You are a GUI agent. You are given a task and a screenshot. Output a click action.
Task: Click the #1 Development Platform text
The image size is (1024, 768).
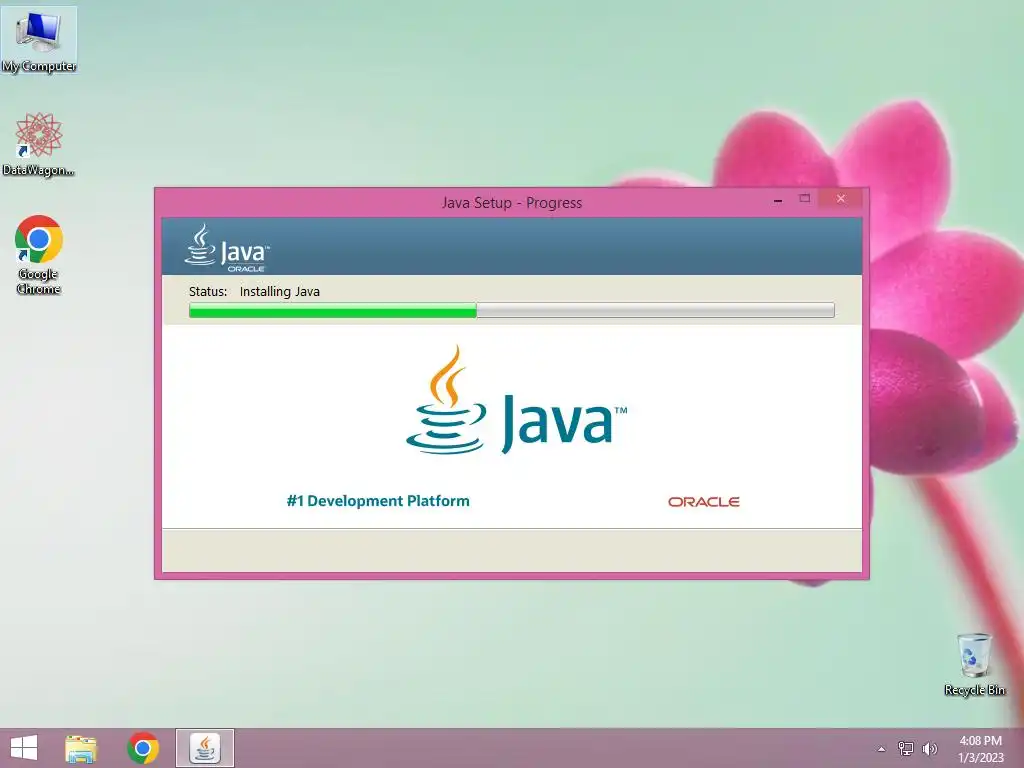(378, 501)
